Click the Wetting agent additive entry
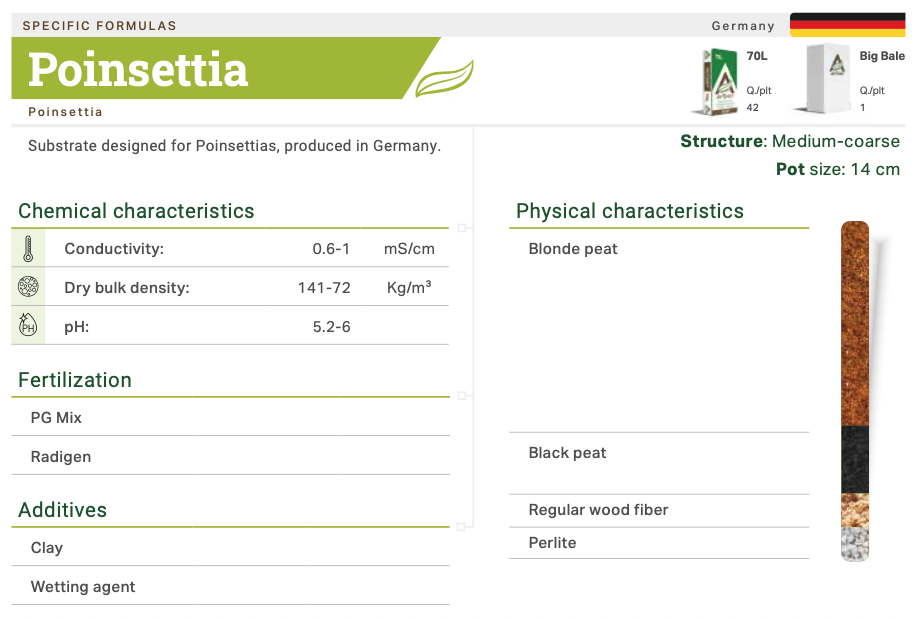Image resolution: width=919 pixels, height=619 pixels. click(x=83, y=587)
